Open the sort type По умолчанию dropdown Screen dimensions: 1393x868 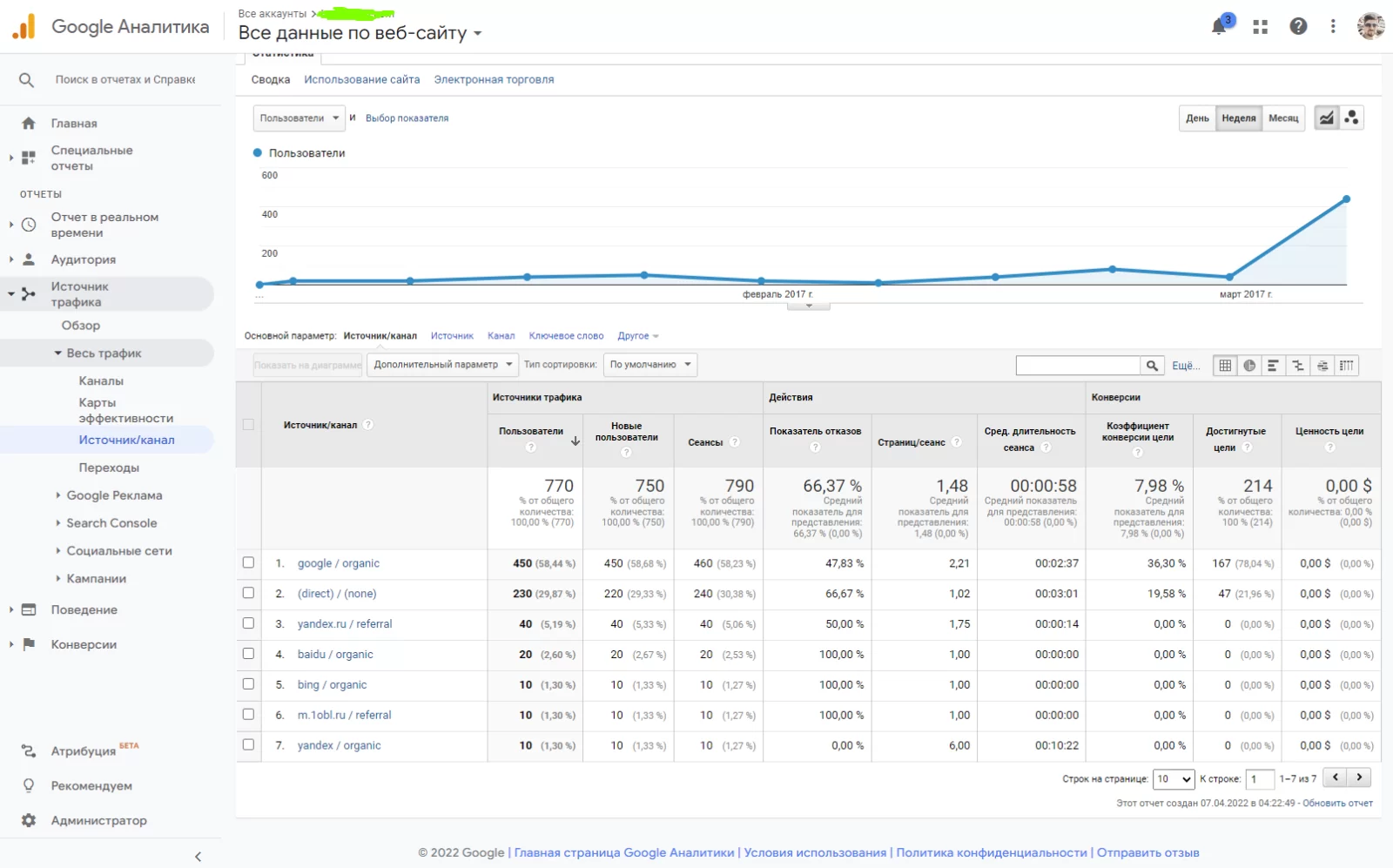pos(649,365)
